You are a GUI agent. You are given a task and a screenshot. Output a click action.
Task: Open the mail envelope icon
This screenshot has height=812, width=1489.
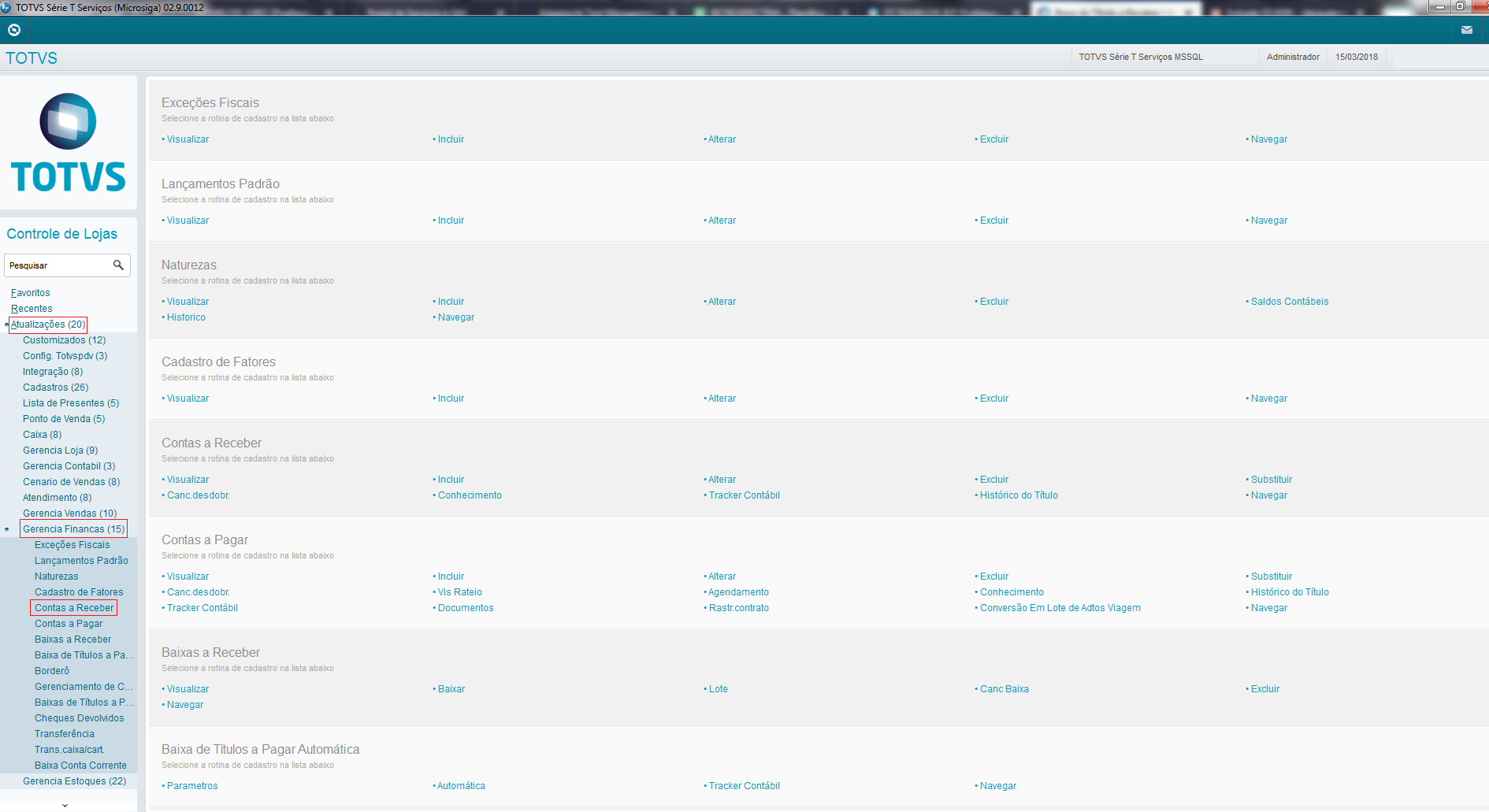pos(1467,30)
